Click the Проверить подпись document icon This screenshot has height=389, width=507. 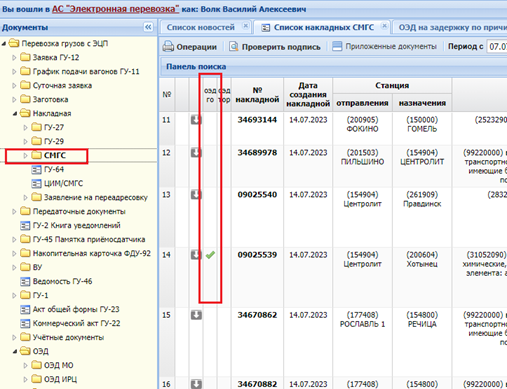[234, 47]
